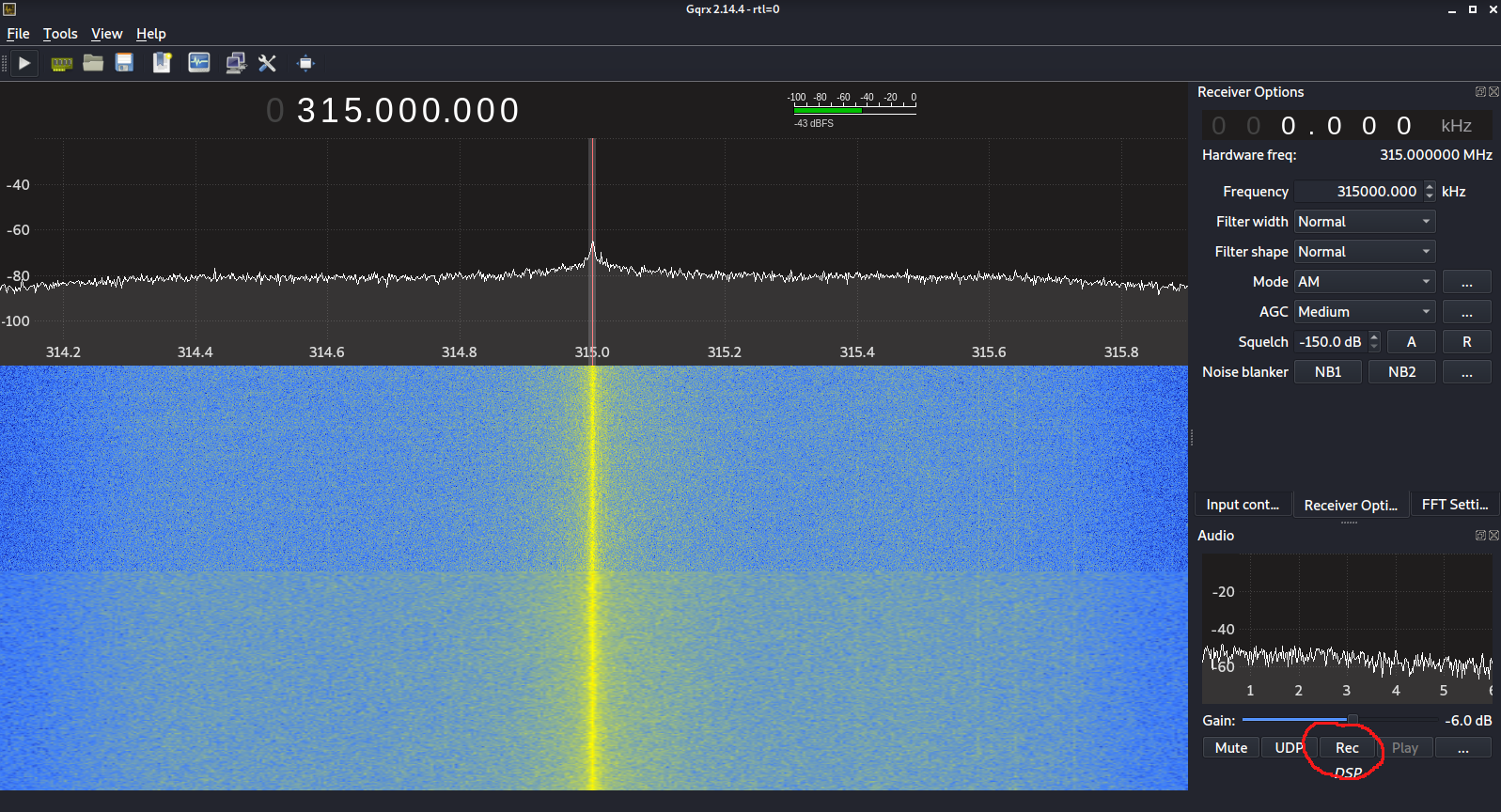Toggle UDP audio streaming
The image size is (1501, 812).
pos(1290,748)
